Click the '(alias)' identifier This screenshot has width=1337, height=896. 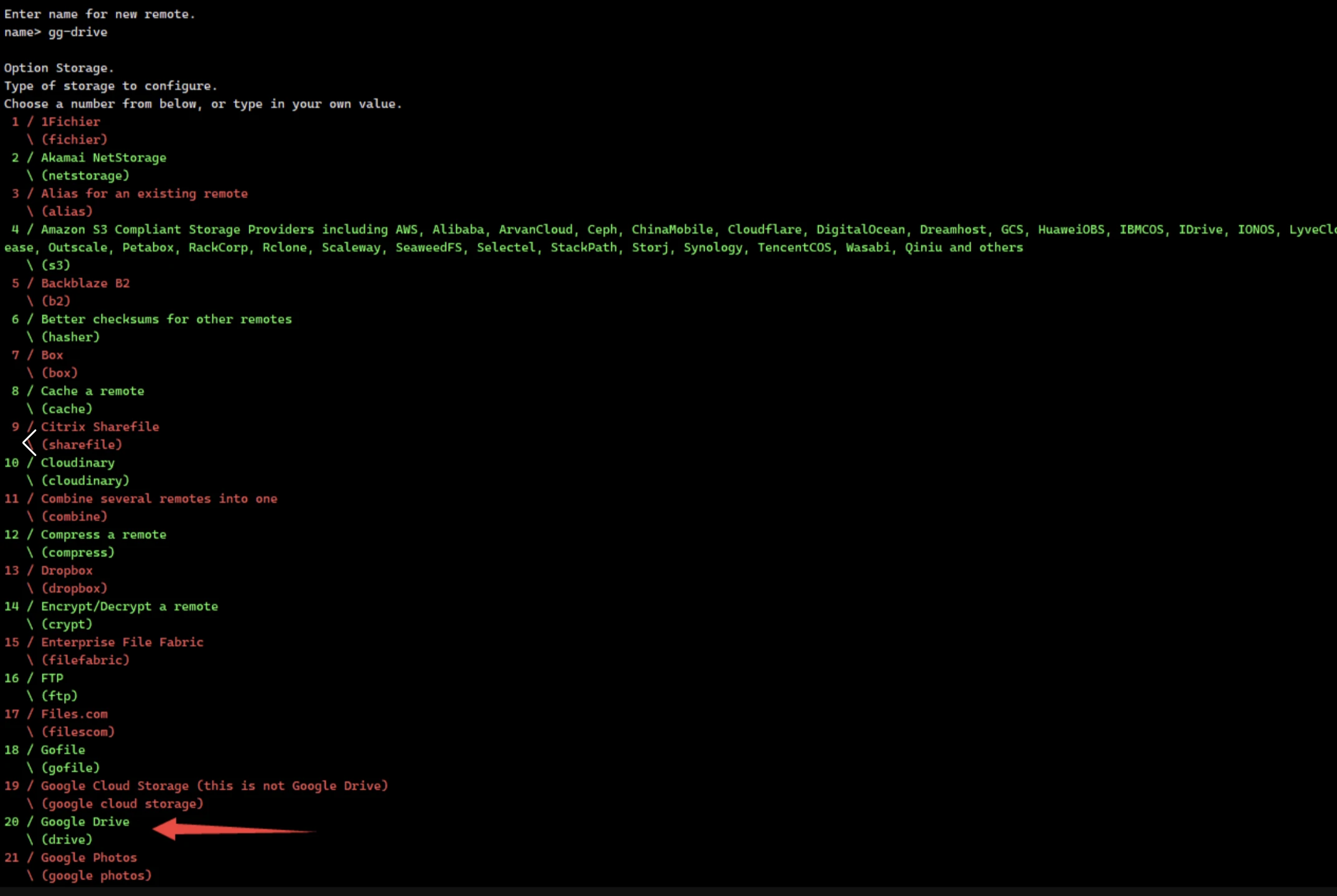pyautogui.click(x=67, y=211)
